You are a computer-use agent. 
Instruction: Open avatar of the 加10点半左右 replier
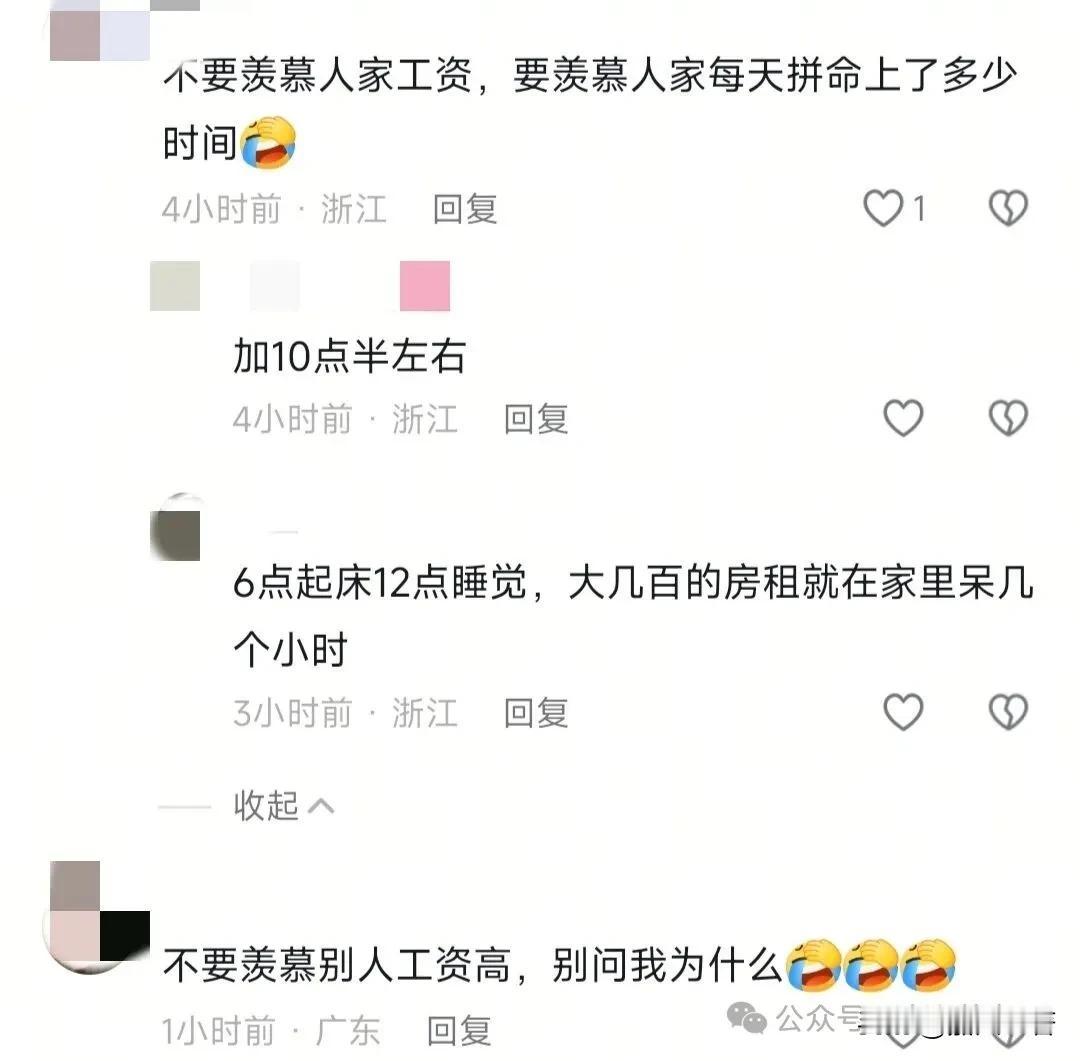[x=175, y=286]
